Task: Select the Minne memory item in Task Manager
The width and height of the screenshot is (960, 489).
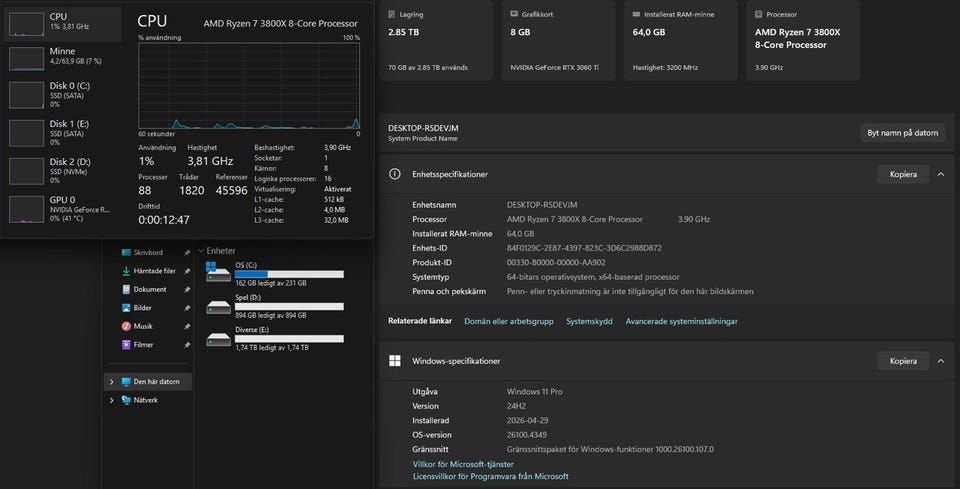Action: 62,59
